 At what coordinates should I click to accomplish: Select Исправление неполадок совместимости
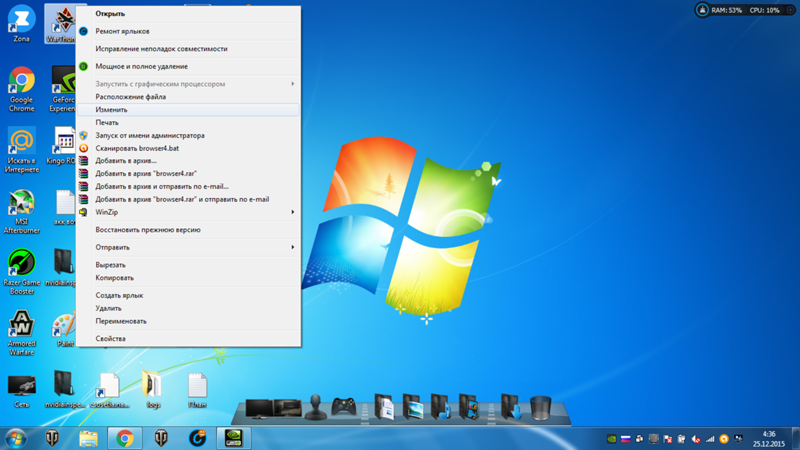click(188, 49)
